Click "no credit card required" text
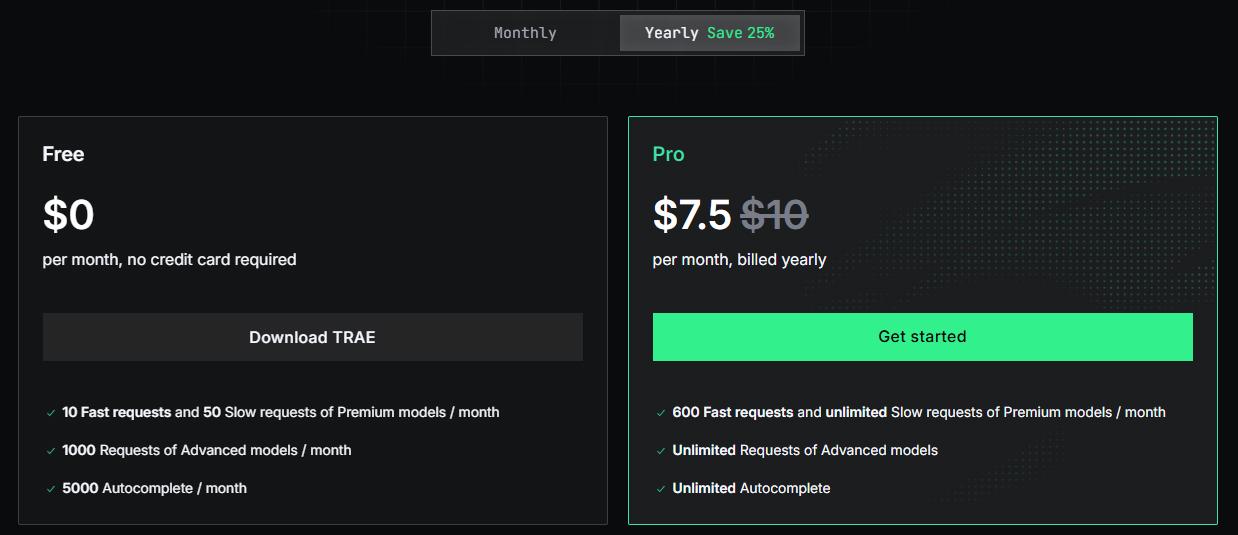Image resolution: width=1238 pixels, height=535 pixels. click(x=212, y=260)
